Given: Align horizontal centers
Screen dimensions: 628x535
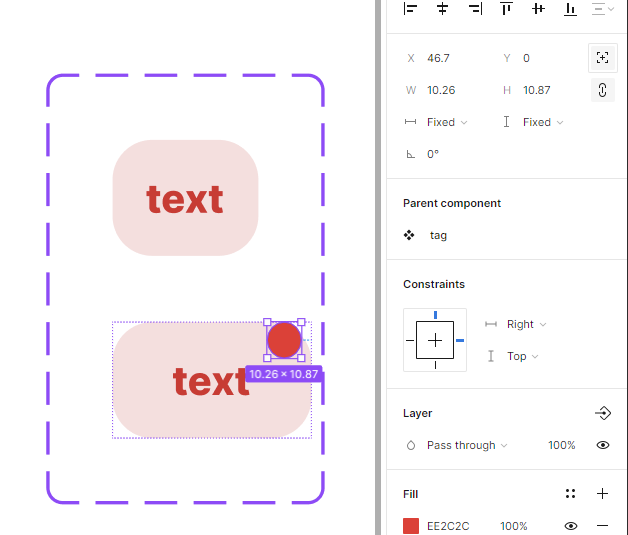Looking at the screenshot, I should coord(442,8).
